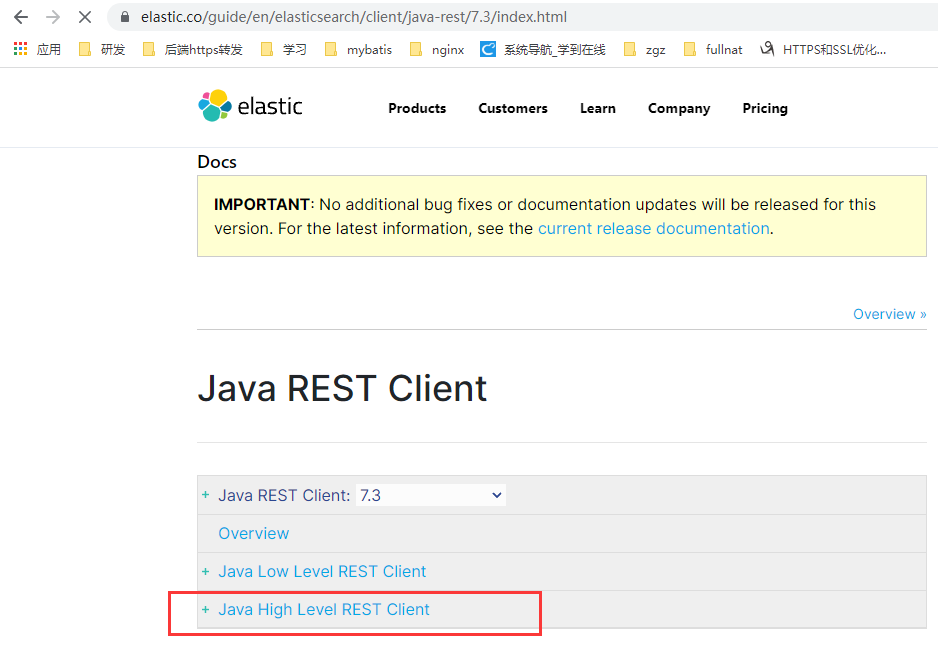This screenshot has width=938, height=661.
Task: Open the 研发 bookmark folder
Action: pos(102,49)
